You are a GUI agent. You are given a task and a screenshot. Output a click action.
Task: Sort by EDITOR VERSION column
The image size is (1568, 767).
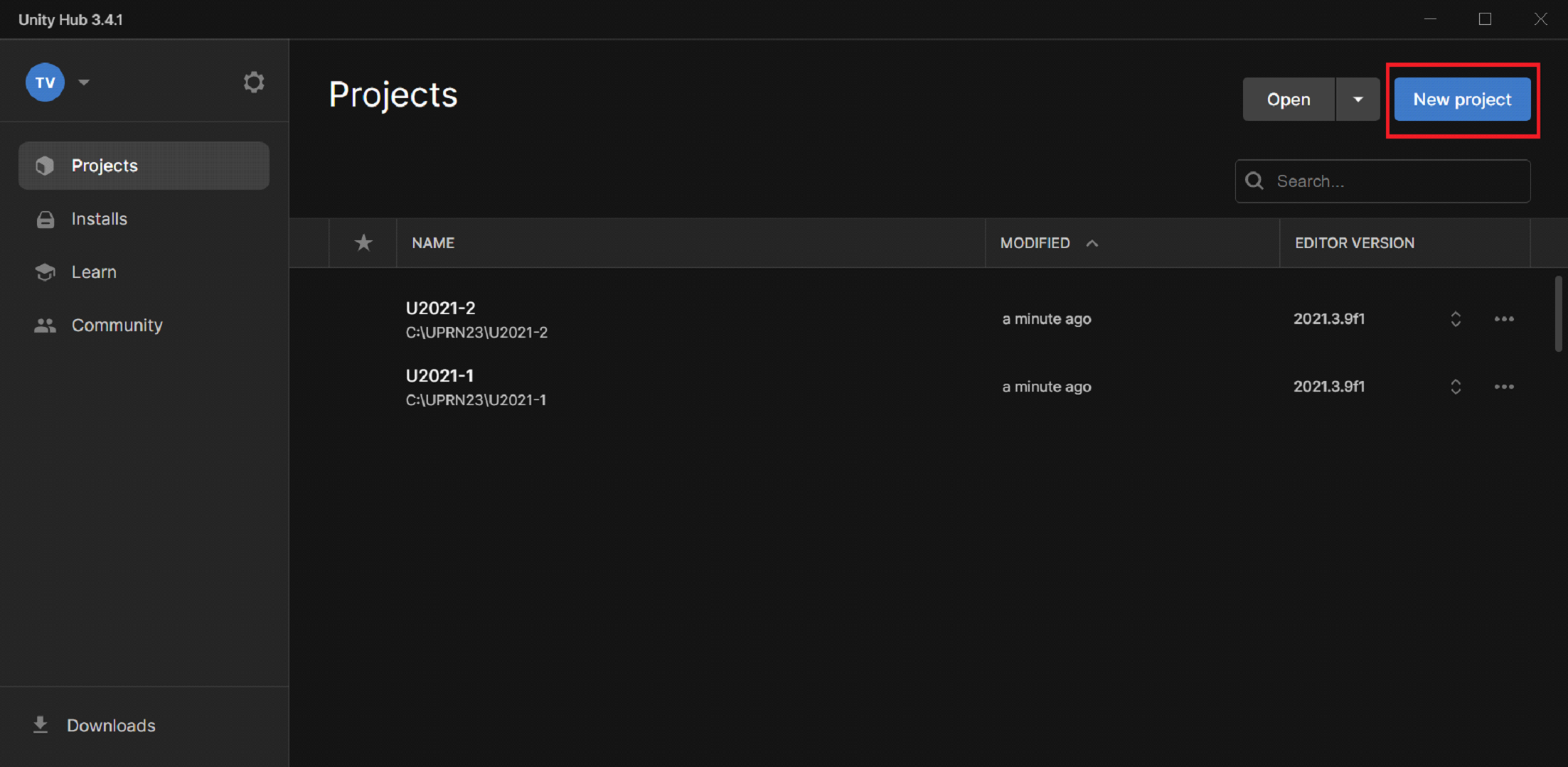point(1355,243)
